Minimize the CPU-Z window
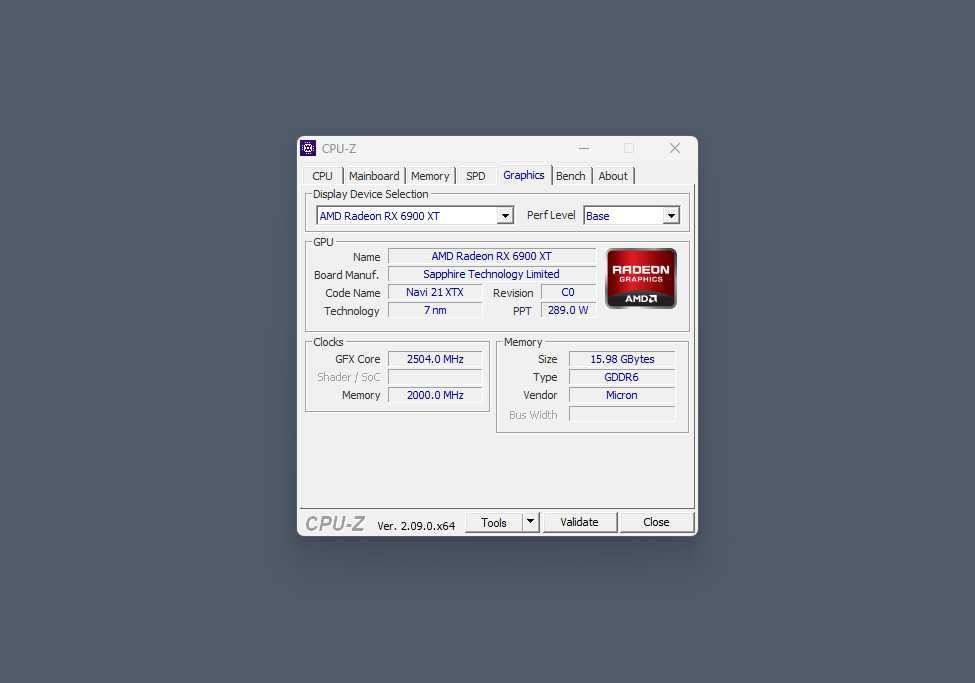Image resolution: width=975 pixels, height=683 pixels. 583,148
